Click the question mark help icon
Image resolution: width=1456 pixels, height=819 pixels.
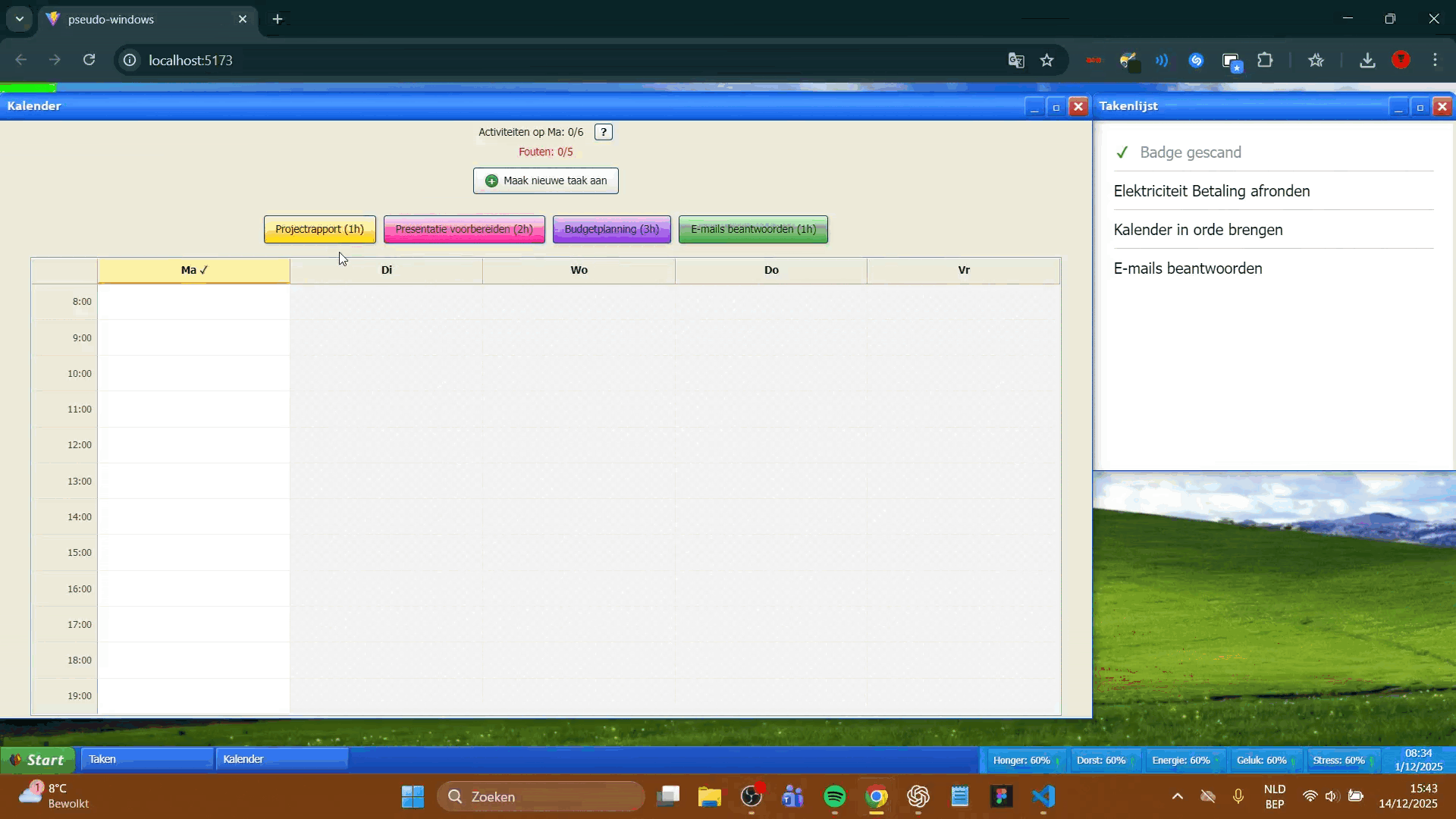click(x=603, y=132)
